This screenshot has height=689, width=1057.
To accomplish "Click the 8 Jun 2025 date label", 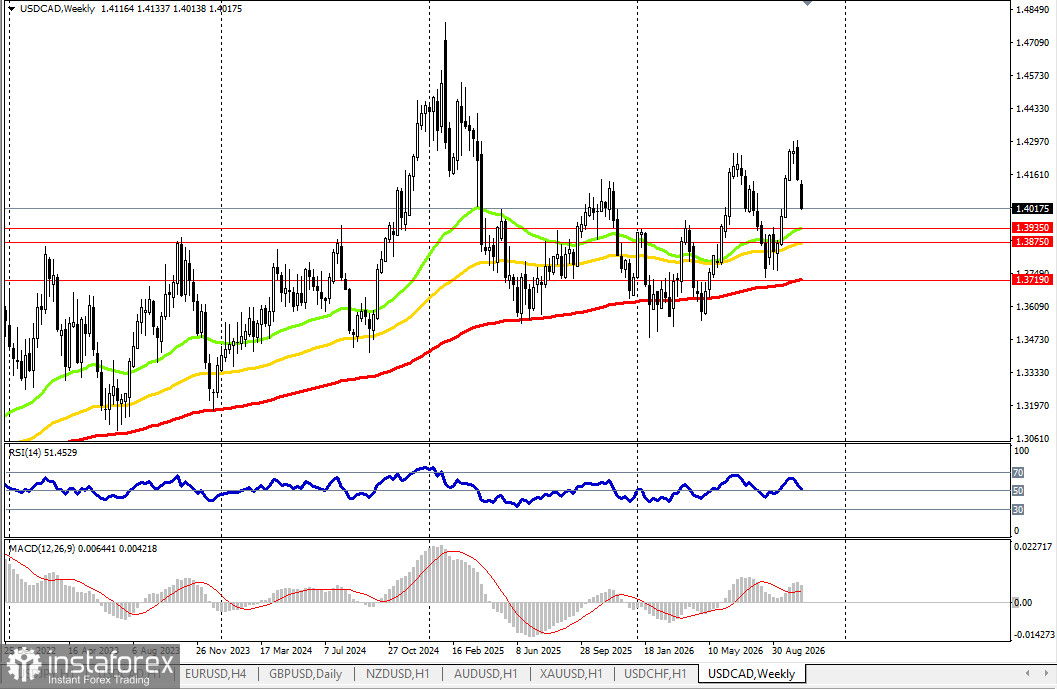I will pyautogui.click(x=538, y=651).
